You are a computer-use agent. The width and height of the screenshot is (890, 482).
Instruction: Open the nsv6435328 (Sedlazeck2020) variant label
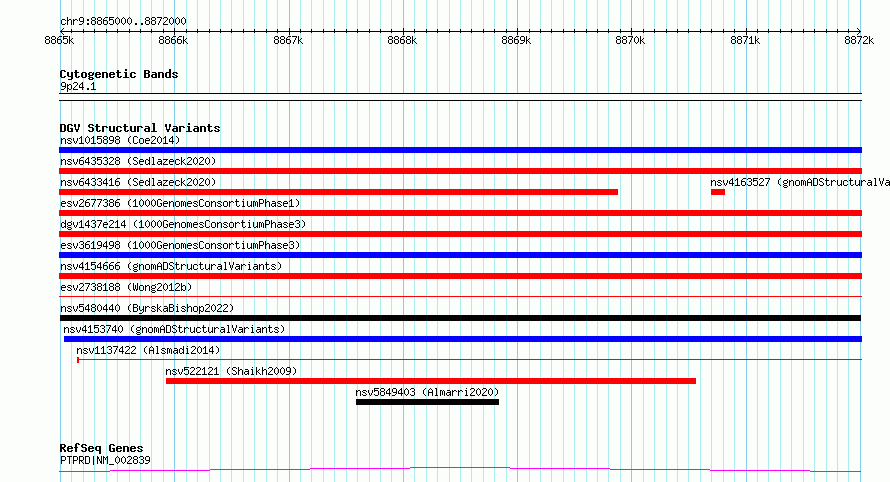point(138,161)
